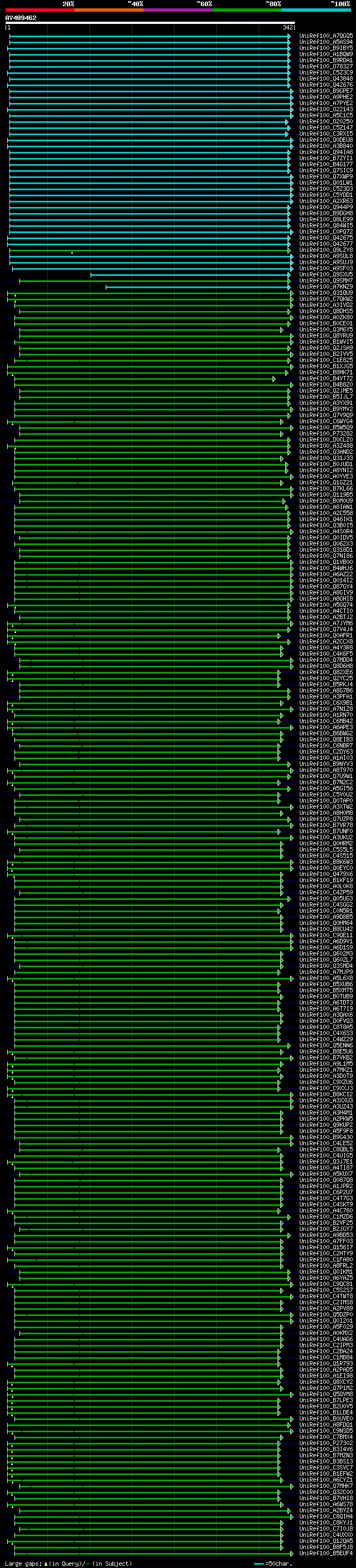Image resolution: width=356 pixels, height=1568 pixels.
Task: Select hit UniRef100_C3RXI5
Action: point(325,134)
